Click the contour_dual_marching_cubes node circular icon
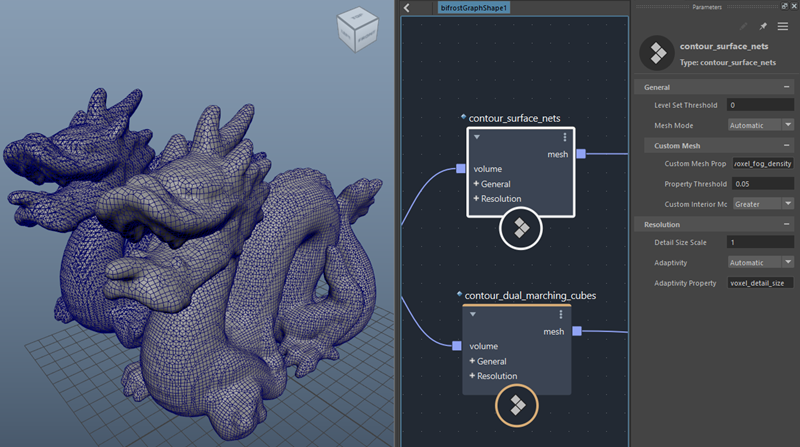 pyautogui.click(x=516, y=405)
